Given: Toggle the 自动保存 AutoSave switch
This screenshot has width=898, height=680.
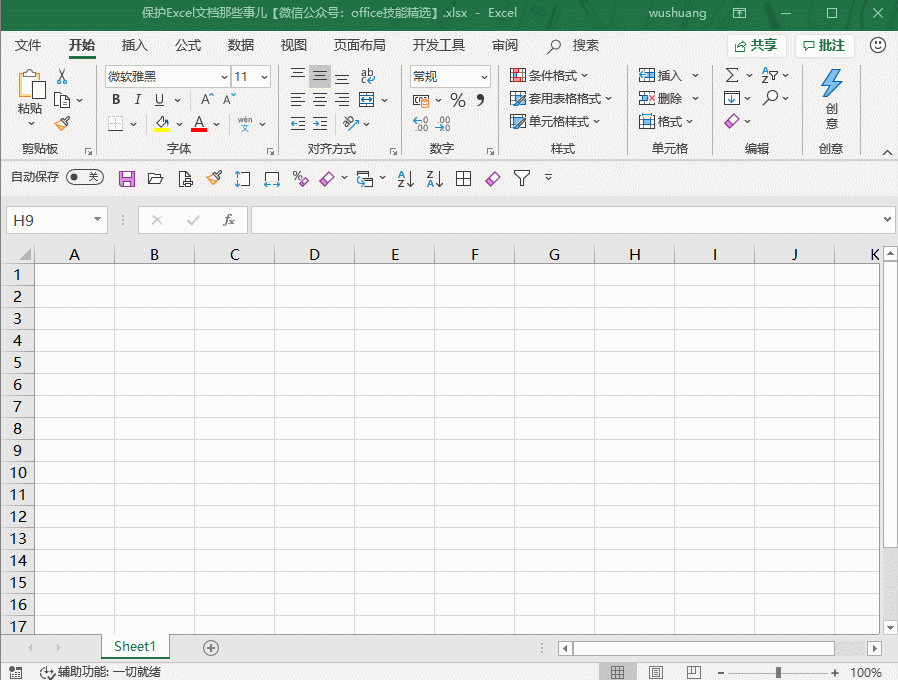Looking at the screenshot, I should click(x=85, y=177).
